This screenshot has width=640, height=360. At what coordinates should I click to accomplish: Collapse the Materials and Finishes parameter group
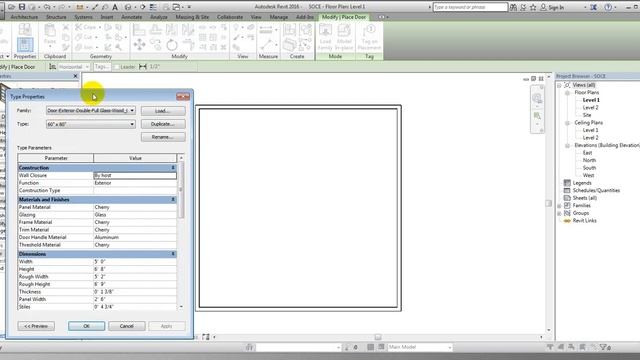(173, 200)
